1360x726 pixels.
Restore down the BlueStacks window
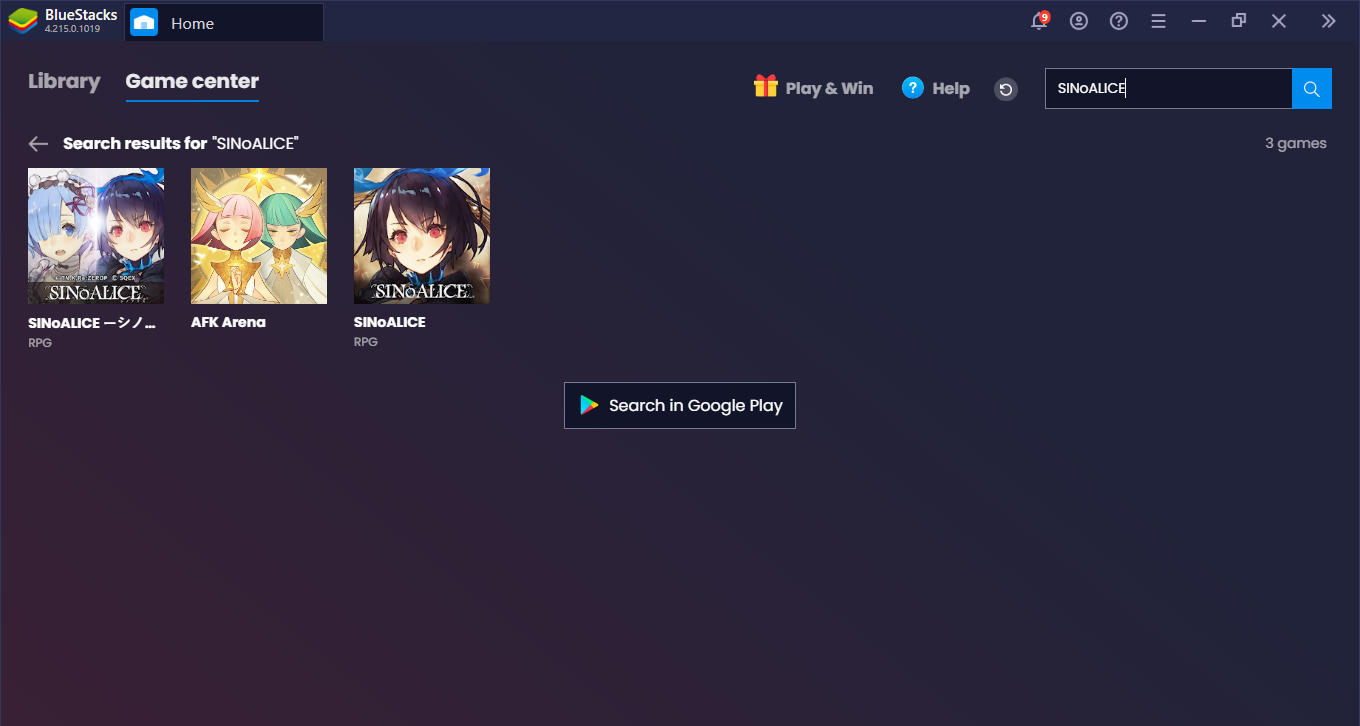(1239, 21)
